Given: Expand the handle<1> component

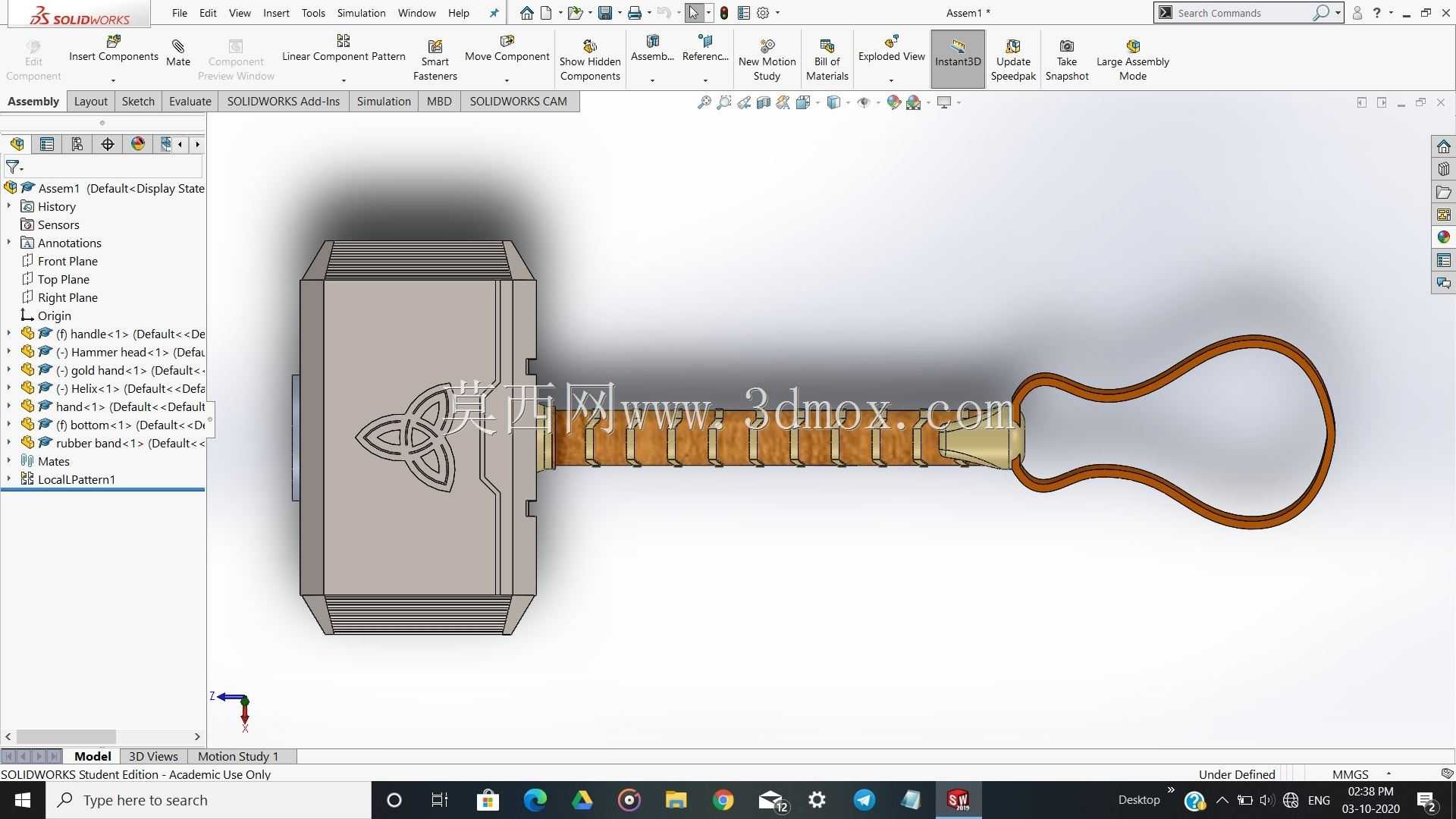Looking at the screenshot, I should tap(9, 334).
